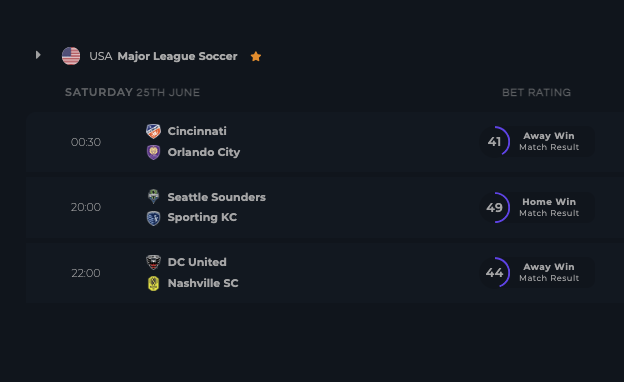Open the Nashville SC team name
This screenshot has height=382, width=624.
pyautogui.click(x=203, y=283)
